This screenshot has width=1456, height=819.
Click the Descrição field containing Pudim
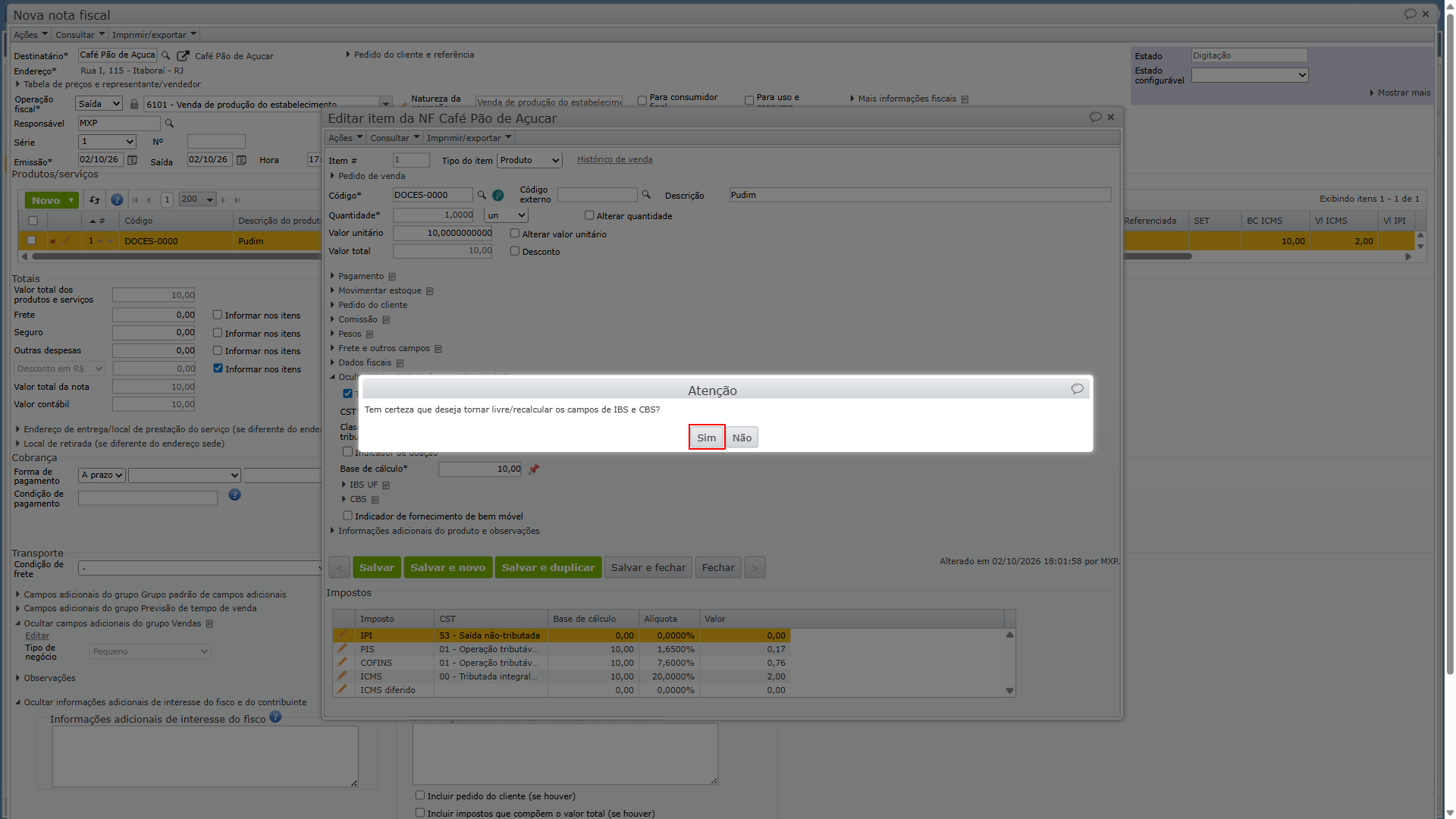(920, 195)
